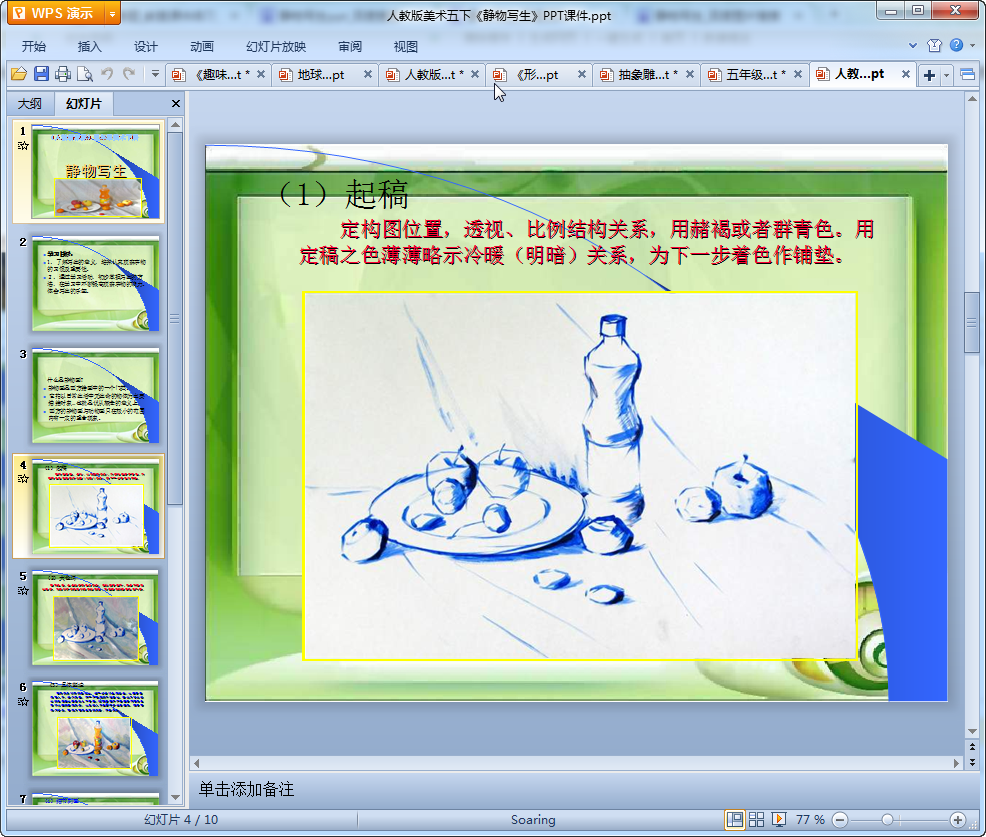Screen dimensions: 986x837
Task: Click the red description text 定构图位置
Action: pyautogui.click(x=586, y=242)
